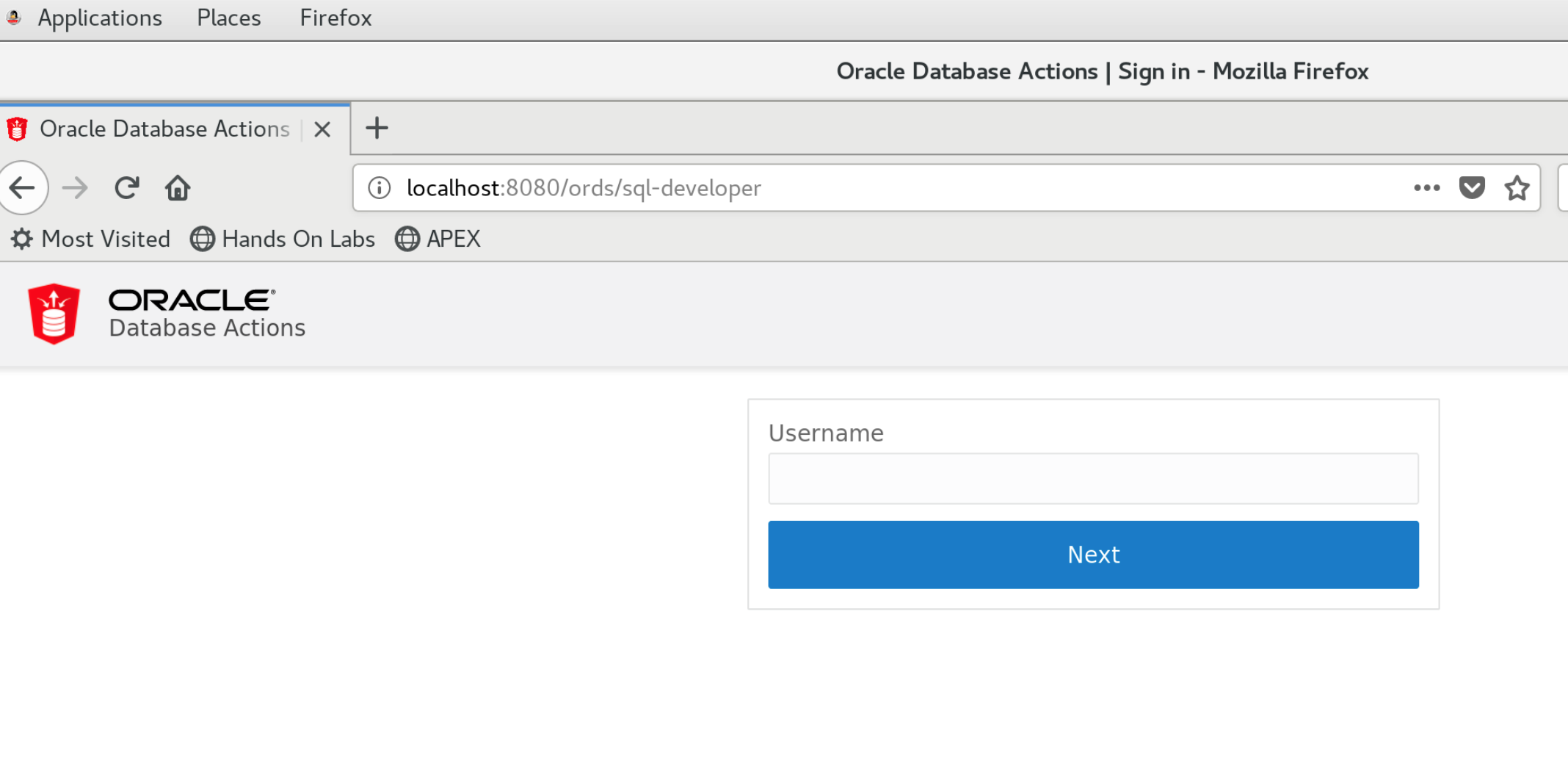Click the Username label
This screenshot has width=1568, height=761.
click(826, 433)
